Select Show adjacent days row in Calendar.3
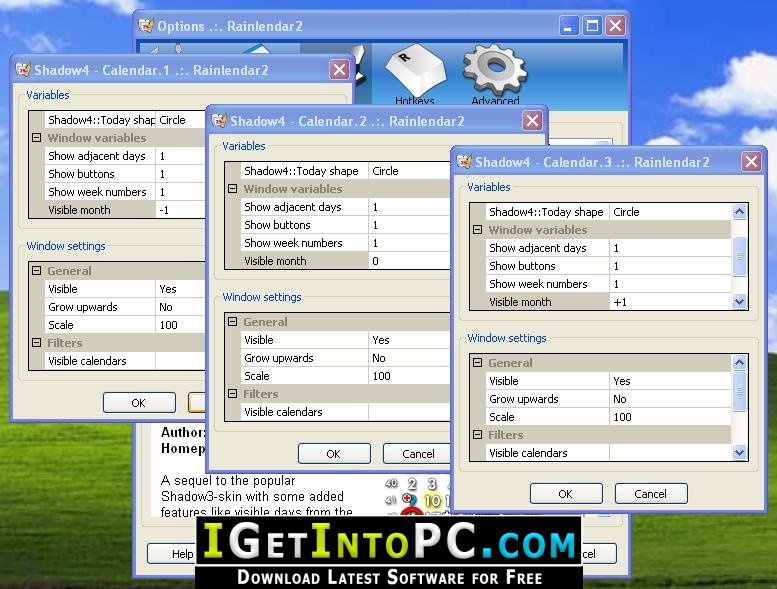 [x=608, y=248]
